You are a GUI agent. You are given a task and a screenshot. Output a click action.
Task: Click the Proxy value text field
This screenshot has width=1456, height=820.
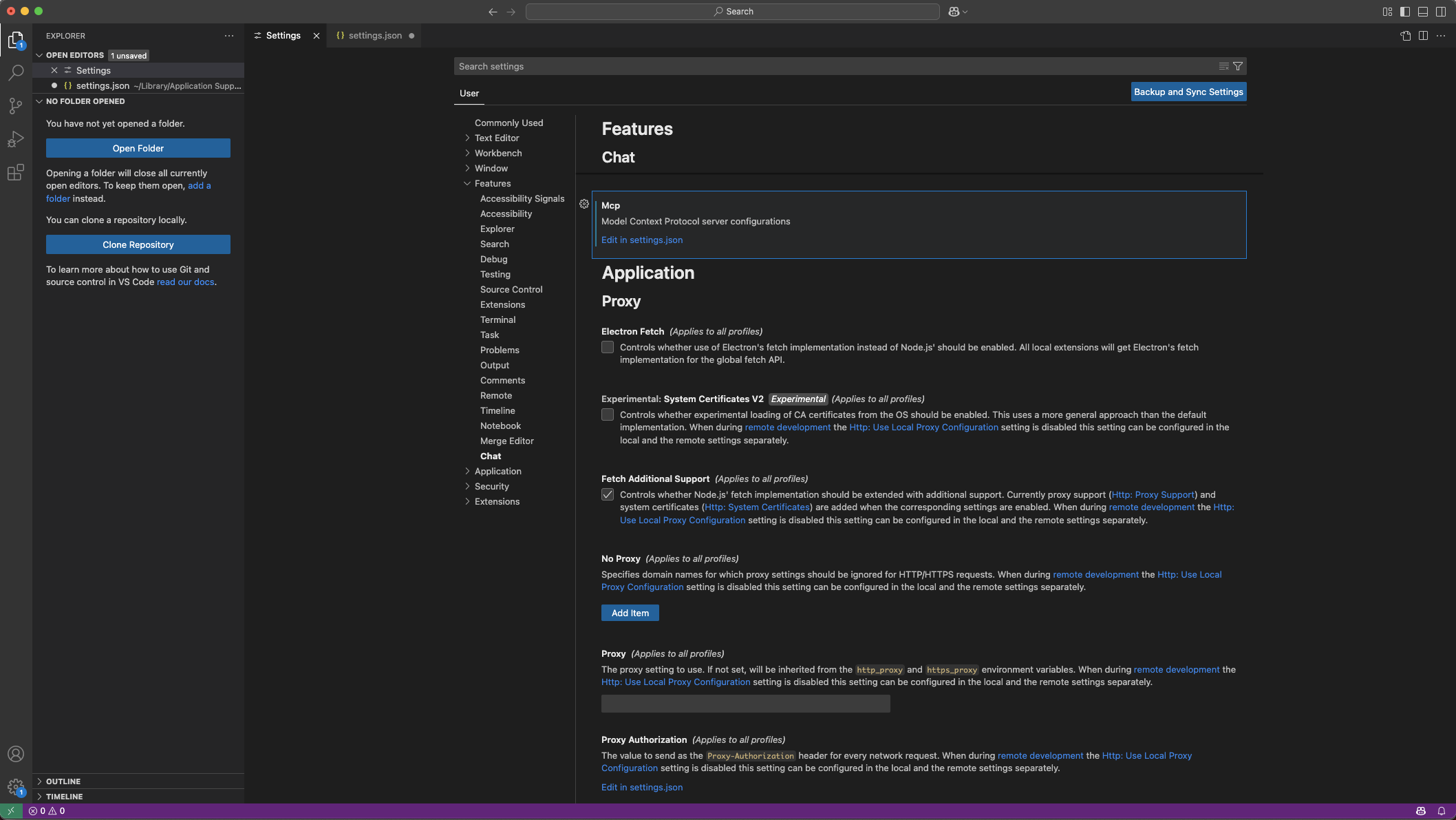click(x=745, y=703)
